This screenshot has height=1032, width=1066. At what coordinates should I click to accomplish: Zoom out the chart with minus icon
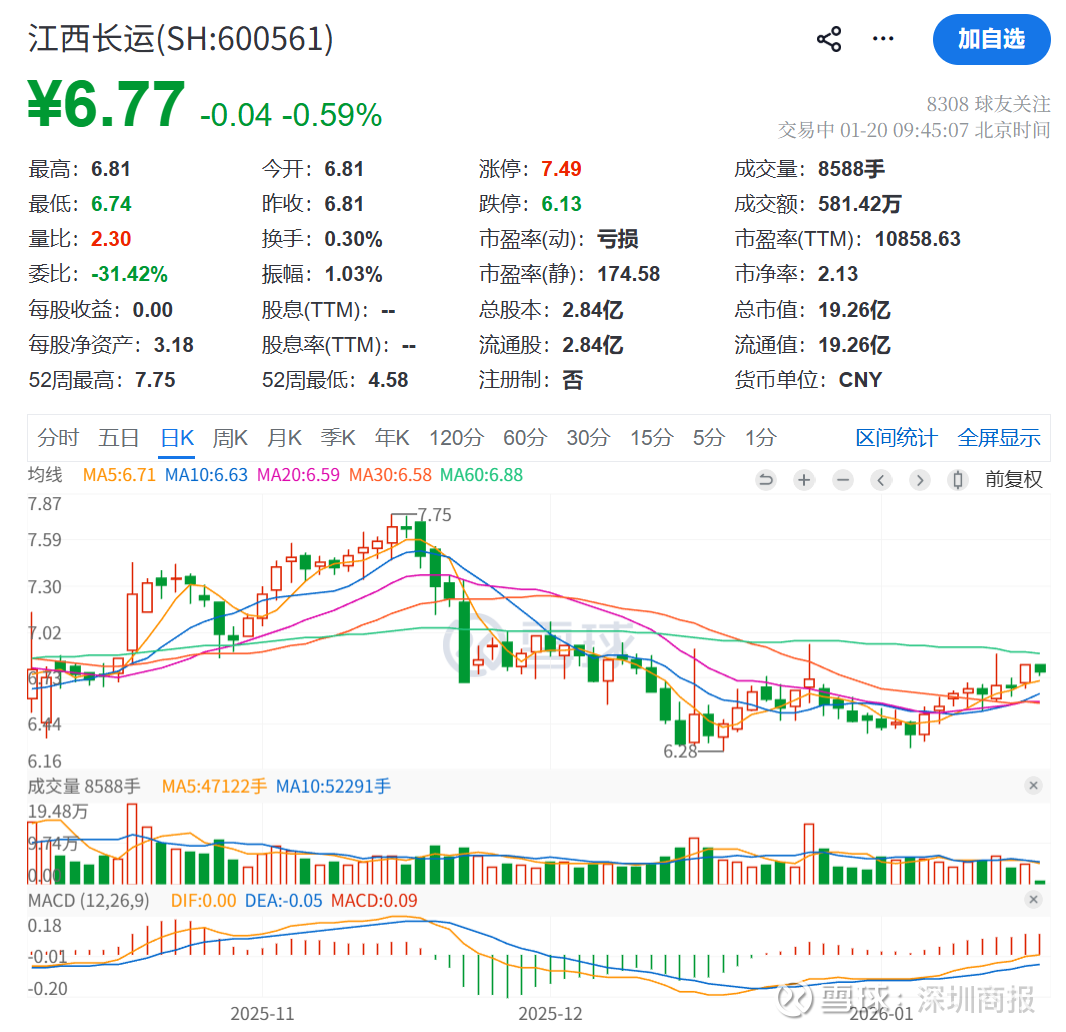tap(842, 480)
